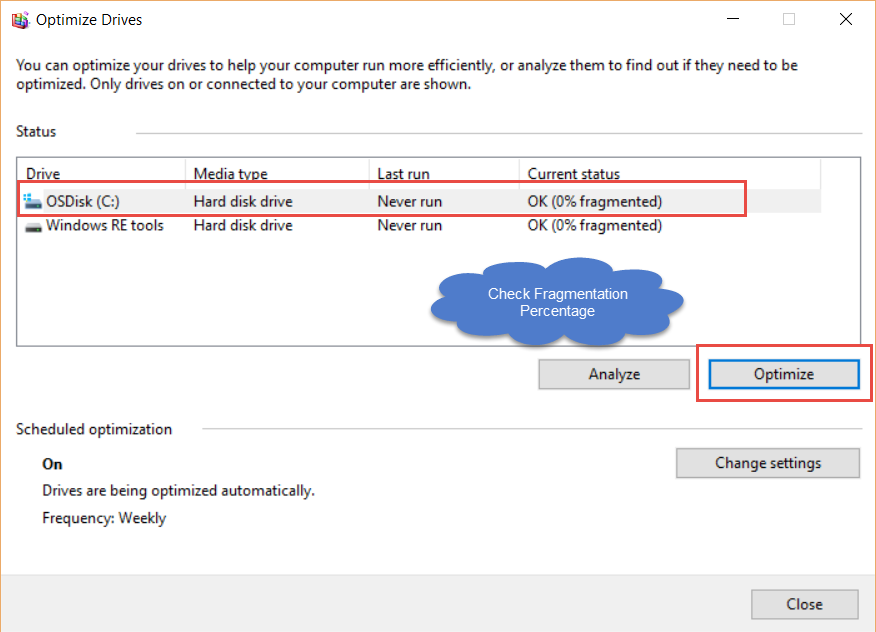Click the Analyze button
The height and width of the screenshot is (632, 876).
(614, 374)
